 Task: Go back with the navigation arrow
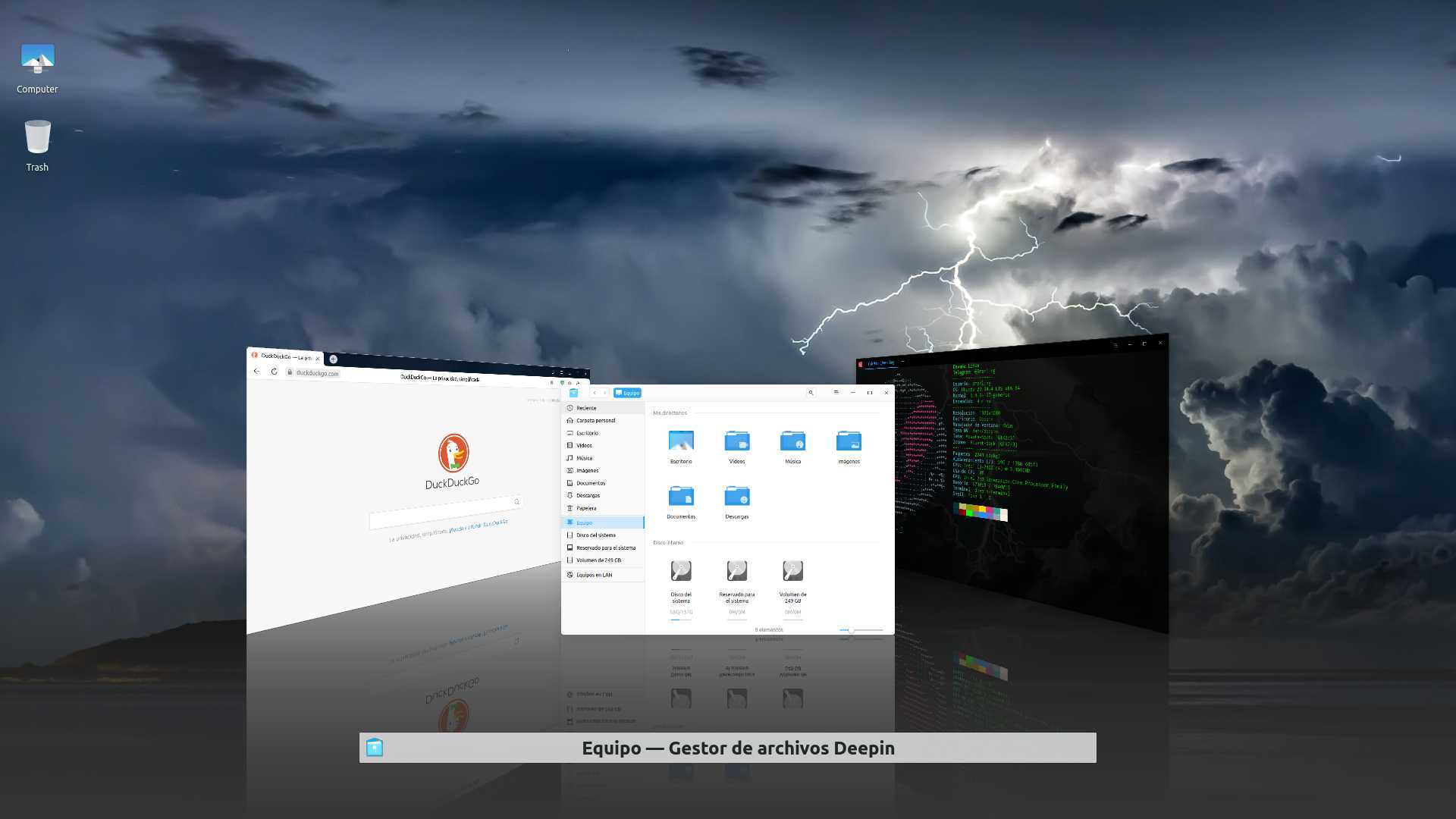tap(595, 393)
